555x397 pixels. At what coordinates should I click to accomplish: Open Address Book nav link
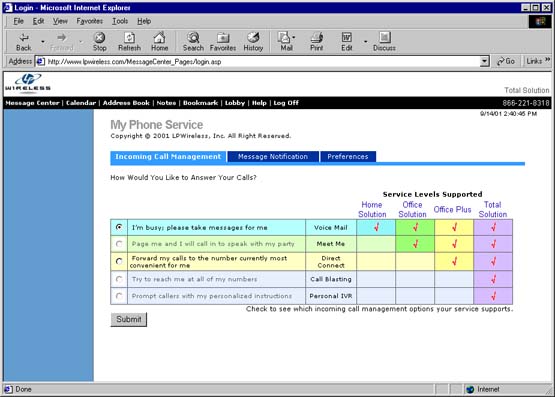126,103
